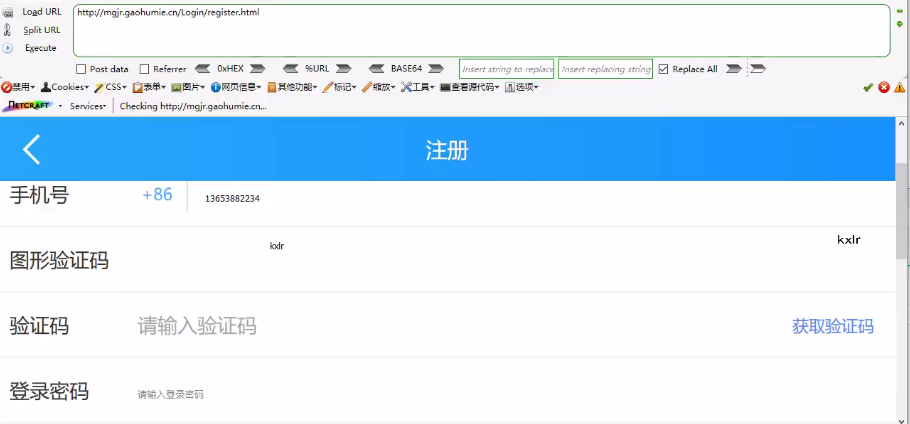This screenshot has height=424, width=910.
Task: Click the right arrow next to BASE64
Action: pyautogui.click(x=437, y=69)
